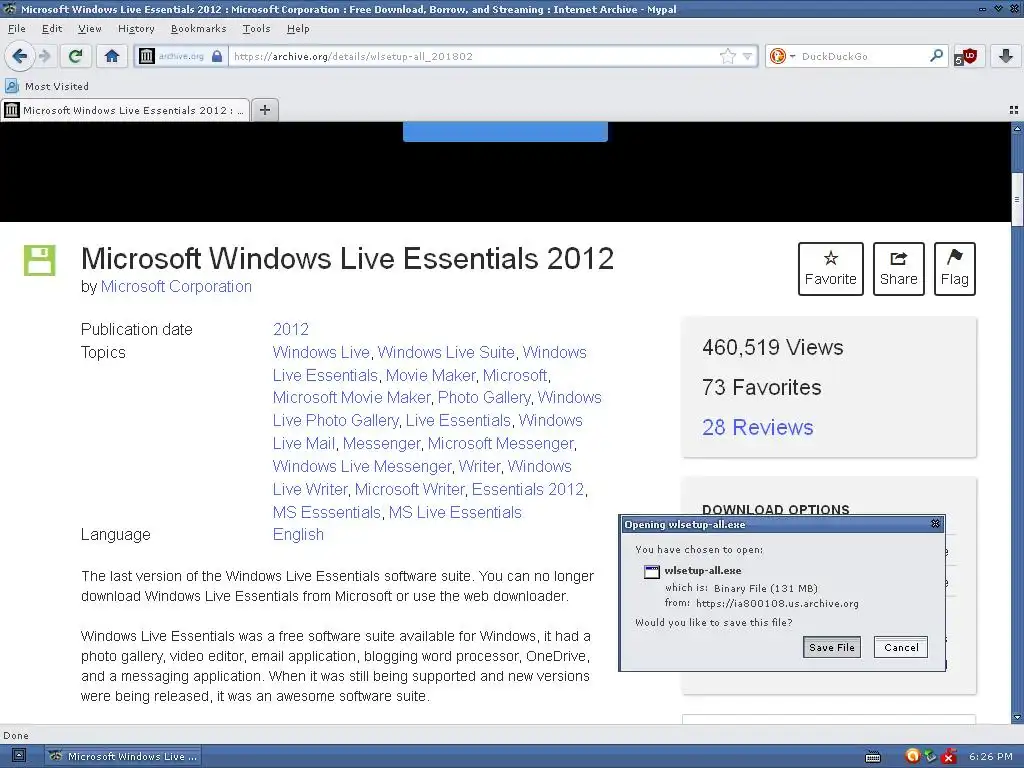
Task: Open the Most Visited bookmarks folder
Action: tap(47, 86)
